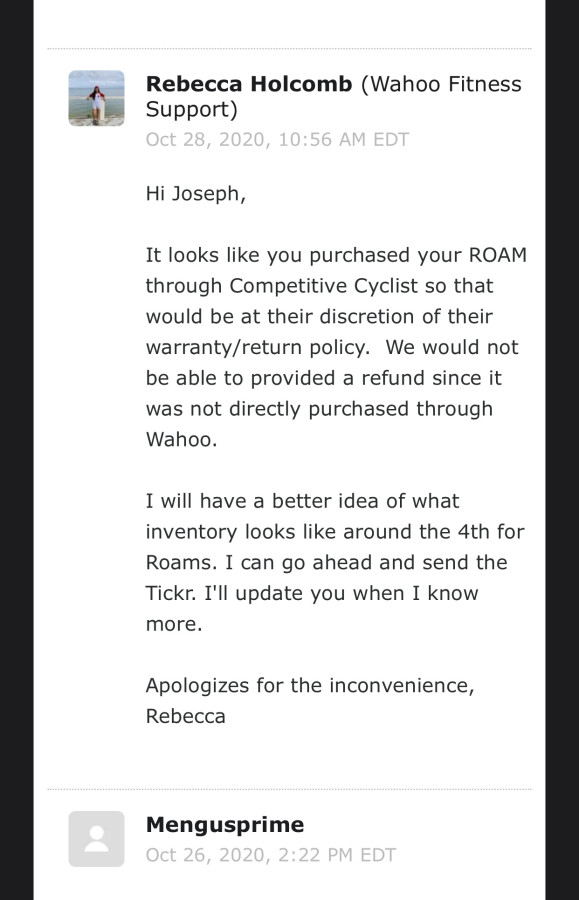Viewport: 579px width, 900px height.
Task: Click the 'Tickr.' product mention
Action: point(170,593)
